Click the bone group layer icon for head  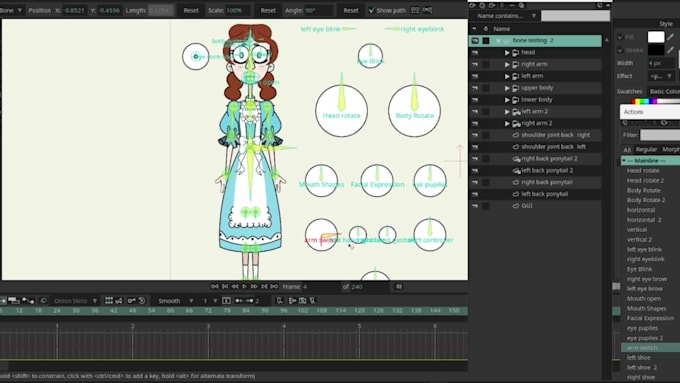click(x=516, y=52)
